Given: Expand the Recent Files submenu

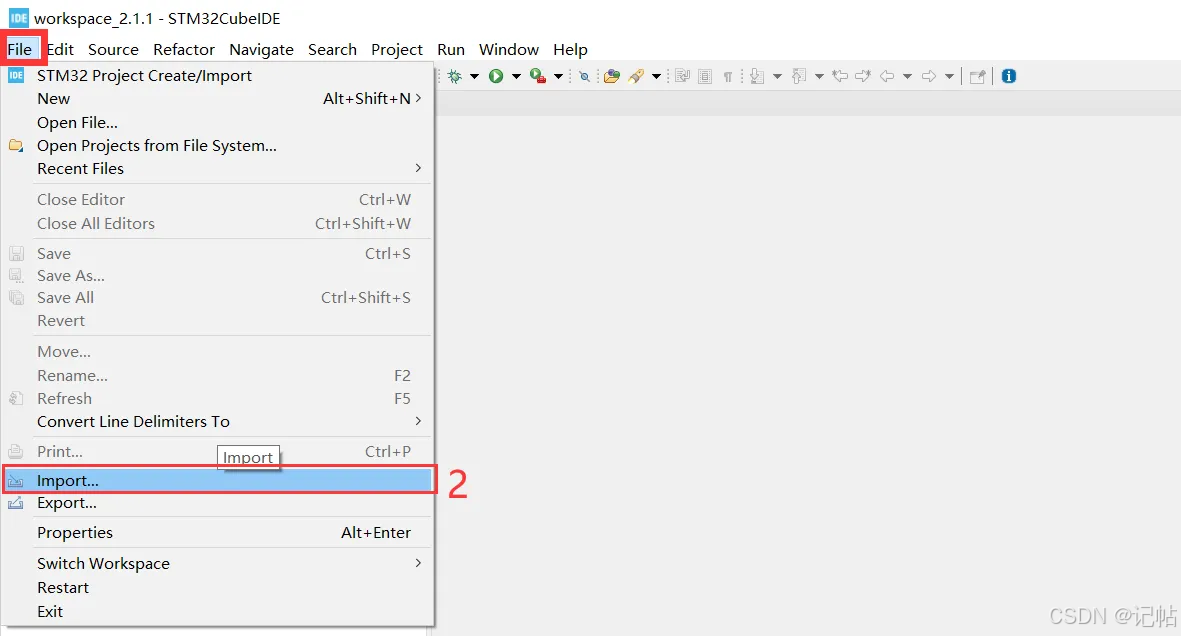Looking at the screenshot, I should pos(218,169).
